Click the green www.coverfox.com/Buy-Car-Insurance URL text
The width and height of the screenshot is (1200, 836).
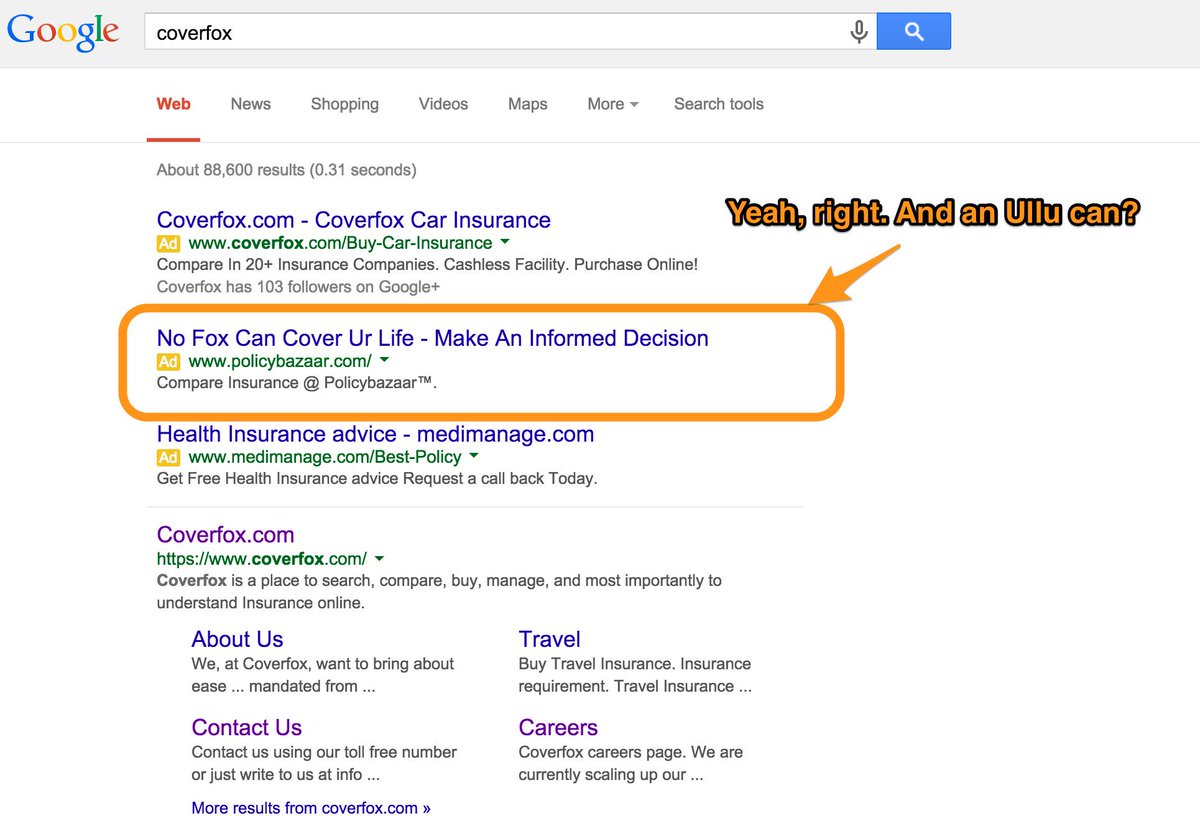coord(340,243)
